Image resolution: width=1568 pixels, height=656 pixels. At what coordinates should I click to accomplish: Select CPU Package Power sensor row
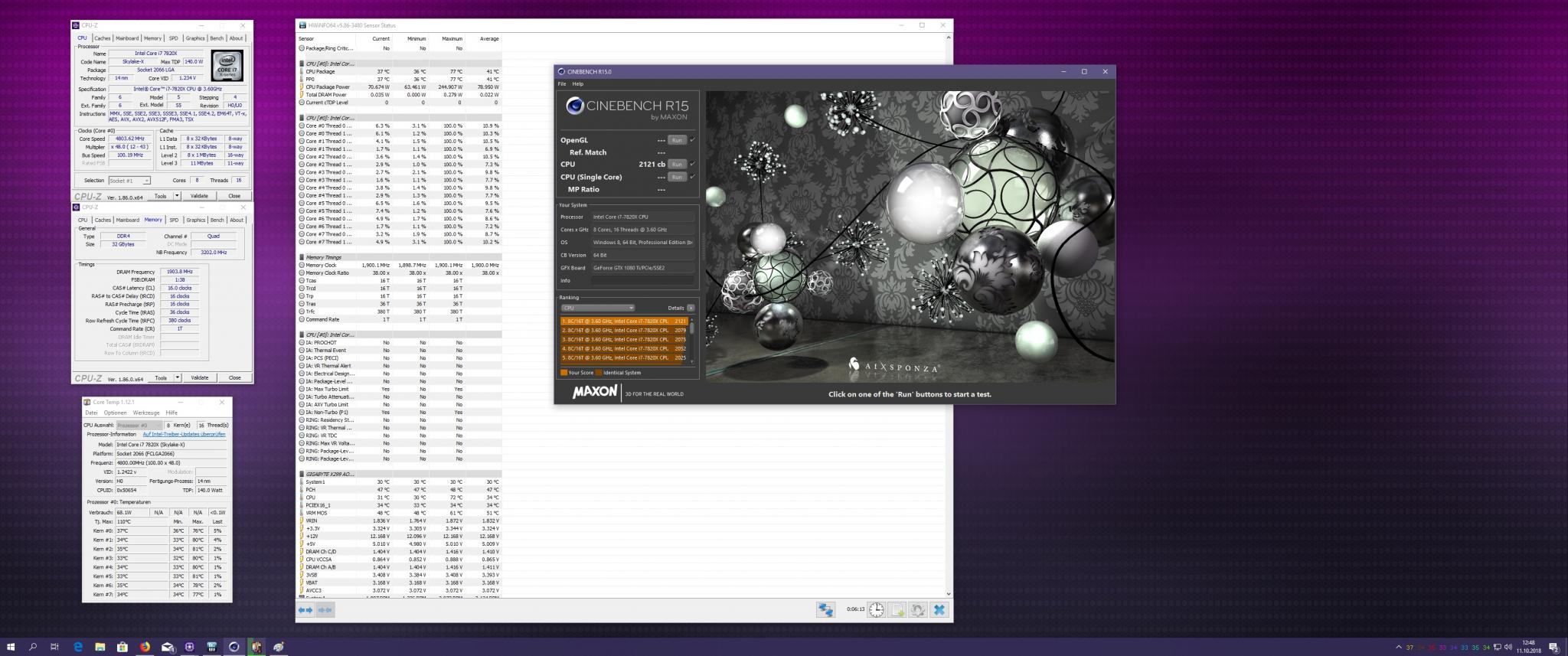[399, 86]
